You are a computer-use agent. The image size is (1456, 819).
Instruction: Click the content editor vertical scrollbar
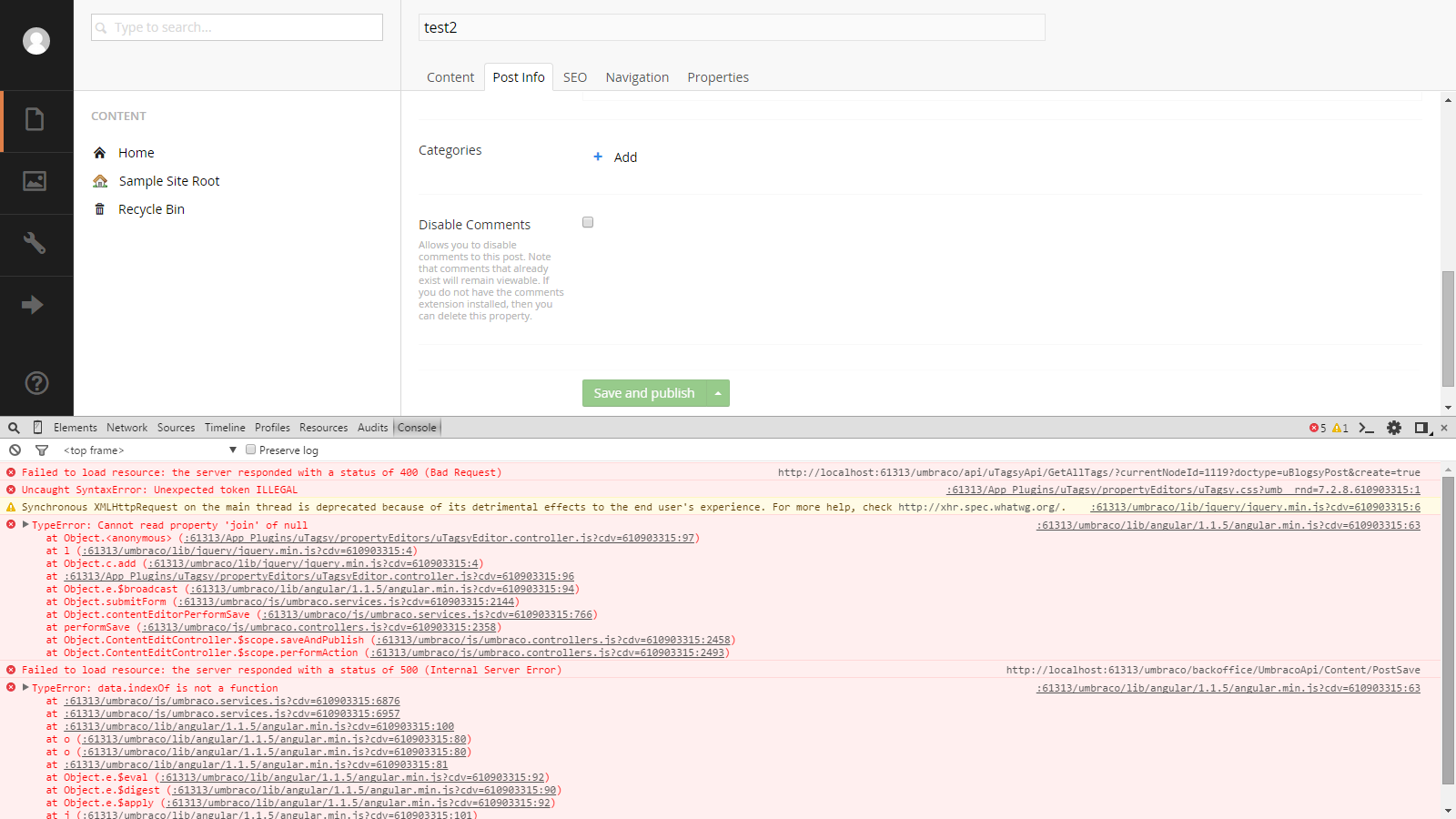click(x=1448, y=329)
